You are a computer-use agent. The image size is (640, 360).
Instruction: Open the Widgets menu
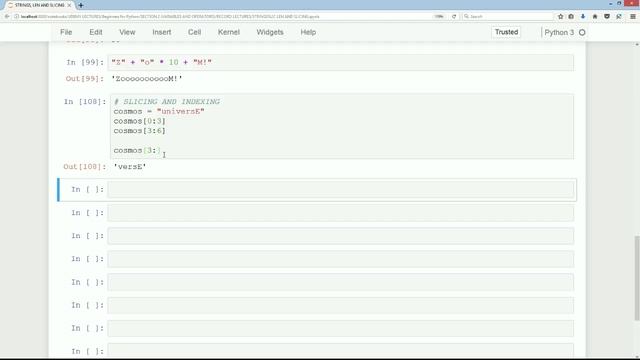pyautogui.click(x=270, y=32)
